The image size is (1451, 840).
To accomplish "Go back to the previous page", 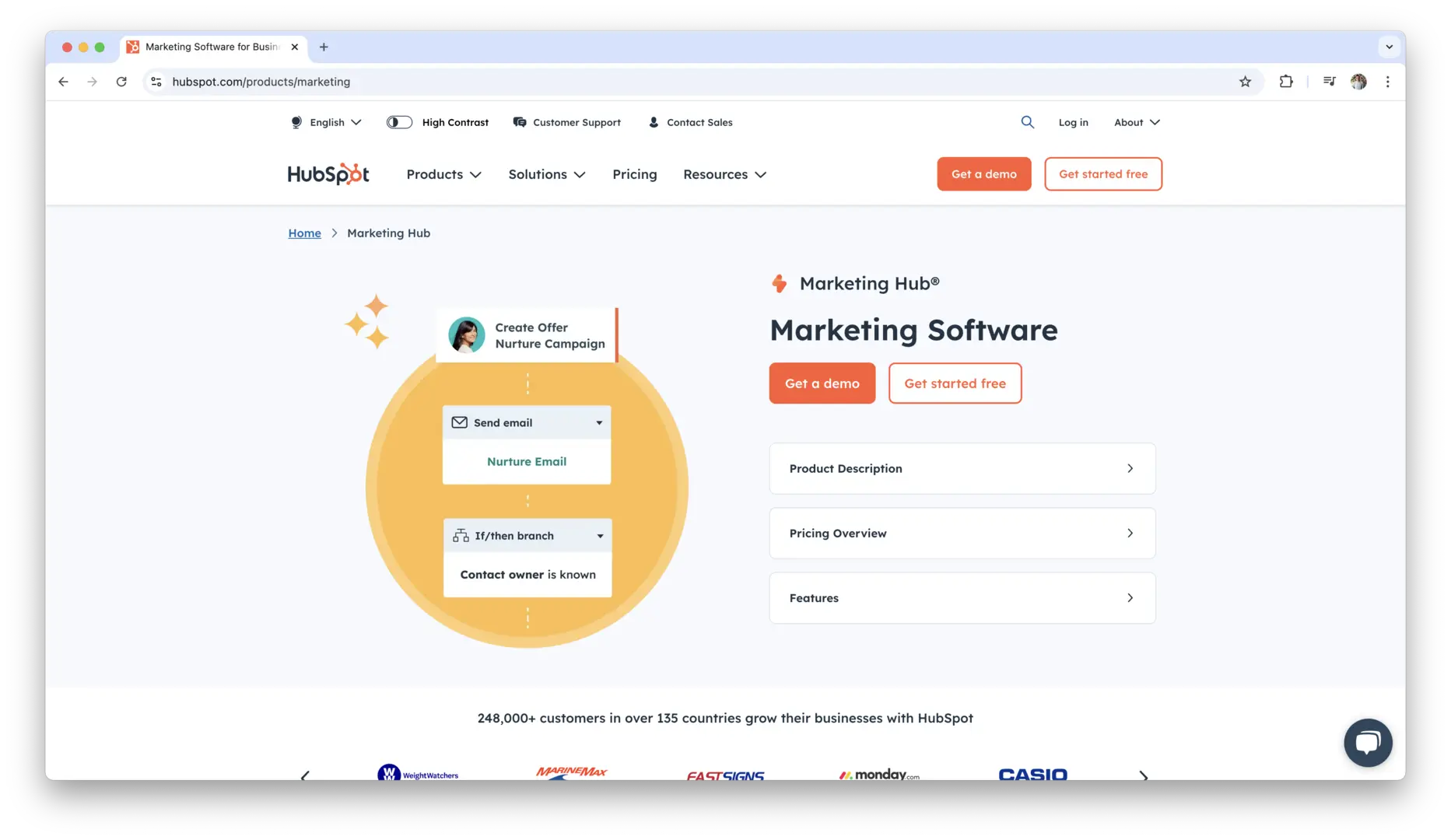I will (63, 82).
